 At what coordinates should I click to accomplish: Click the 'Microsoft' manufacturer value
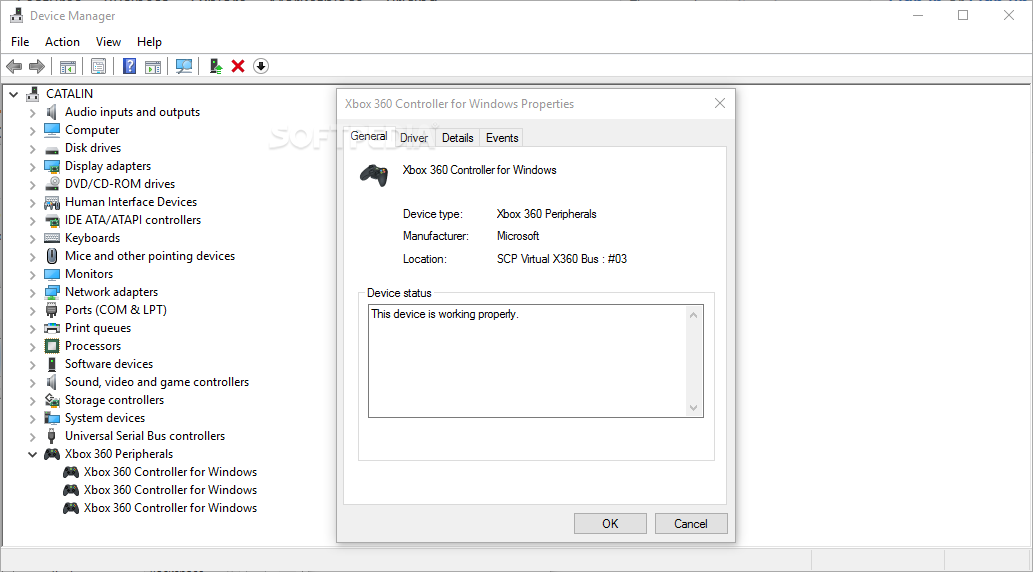(x=518, y=236)
